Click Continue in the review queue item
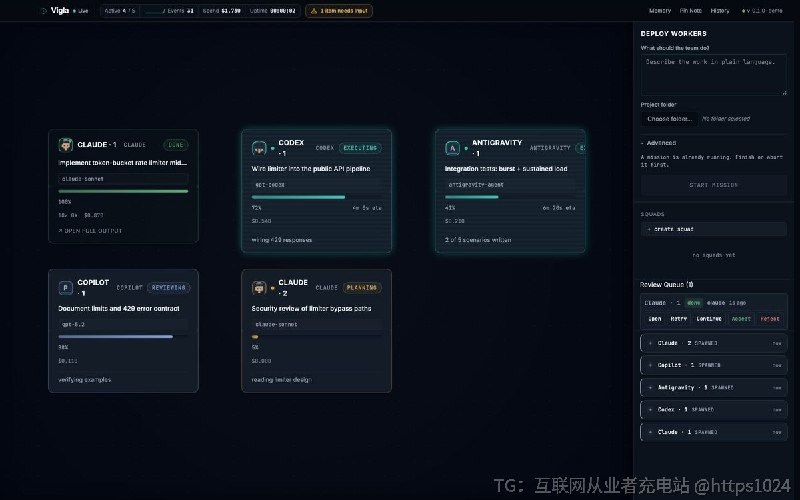 pos(709,319)
